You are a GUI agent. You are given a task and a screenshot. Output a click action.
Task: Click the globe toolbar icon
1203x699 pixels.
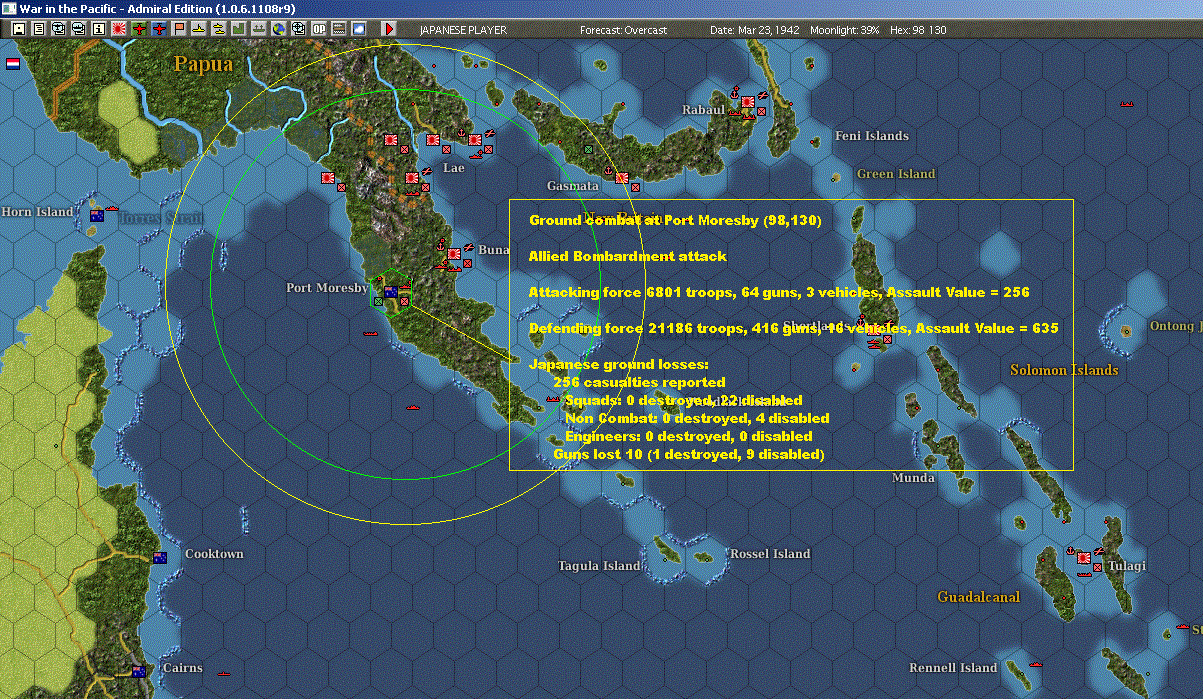point(278,29)
